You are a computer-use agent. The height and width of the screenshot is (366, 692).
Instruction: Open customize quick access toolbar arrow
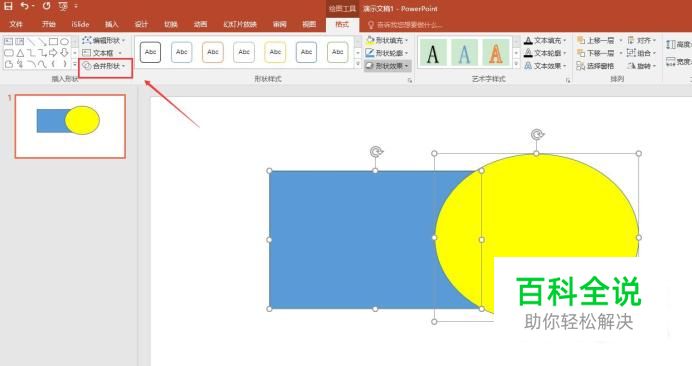[x=76, y=6]
